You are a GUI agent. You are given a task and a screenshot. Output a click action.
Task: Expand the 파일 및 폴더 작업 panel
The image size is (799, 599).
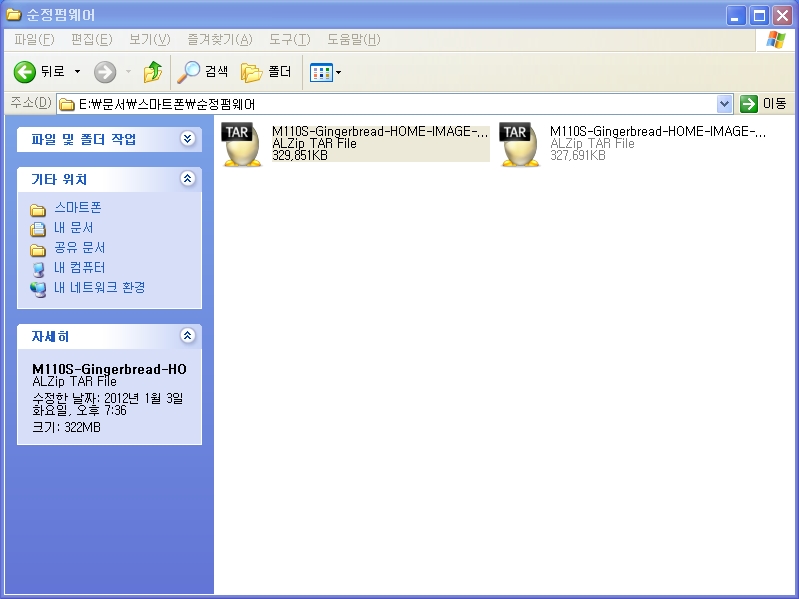click(x=187, y=139)
